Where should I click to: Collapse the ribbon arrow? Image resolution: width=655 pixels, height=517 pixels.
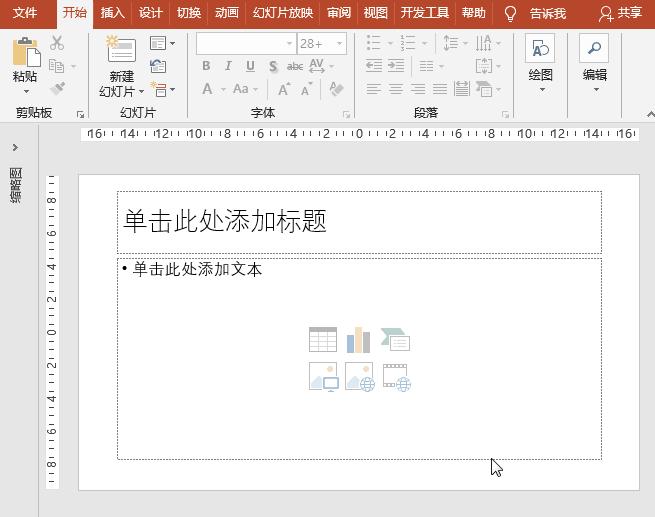point(650,114)
